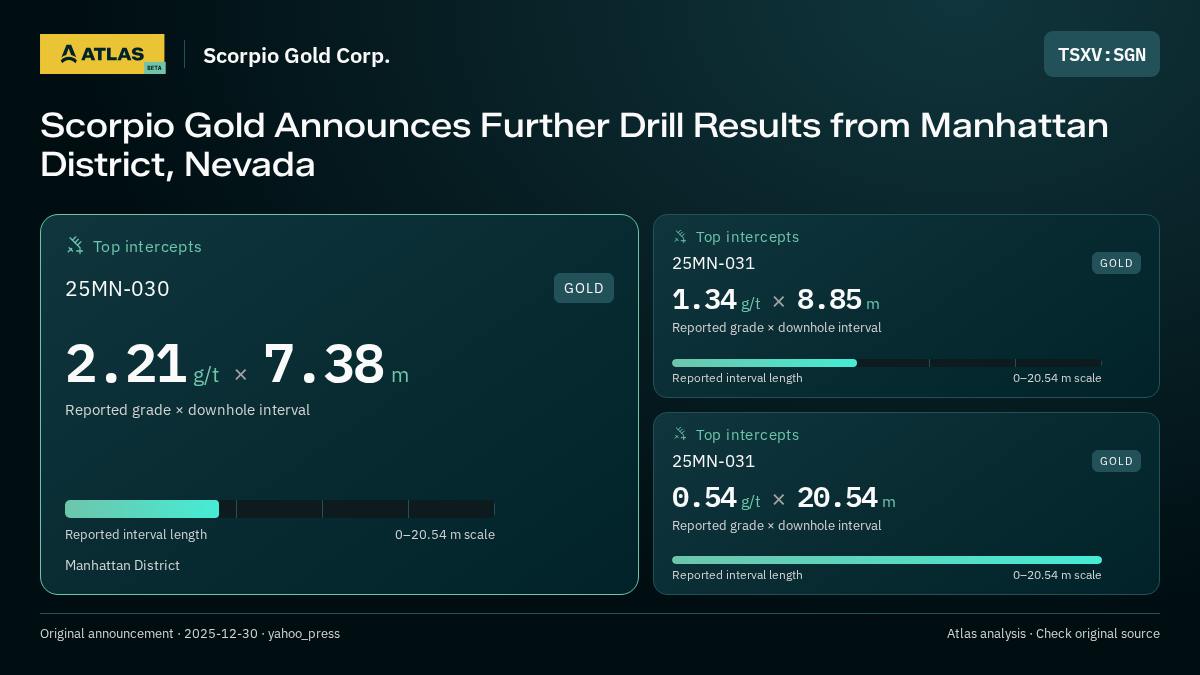Select the 25MN-030 hole ID text
Image resolution: width=1200 pixels, height=675 pixels.
117,289
